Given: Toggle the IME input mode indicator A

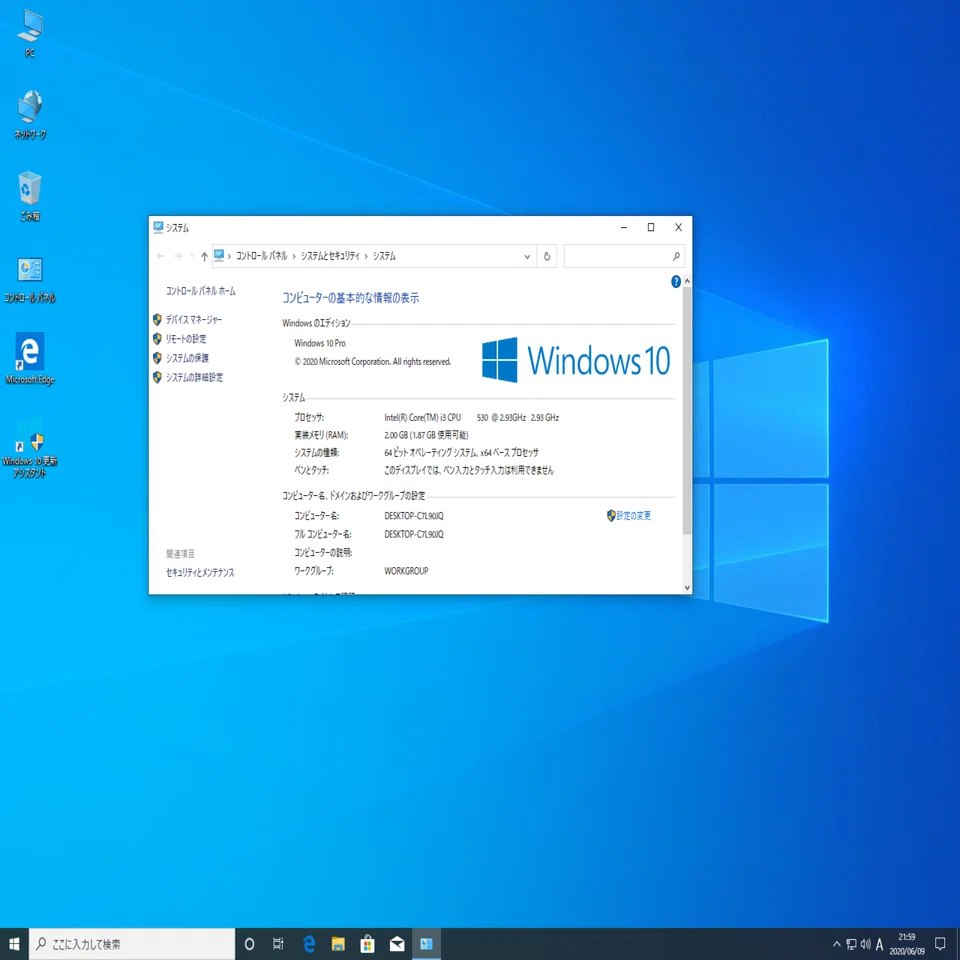Looking at the screenshot, I should pos(879,944).
